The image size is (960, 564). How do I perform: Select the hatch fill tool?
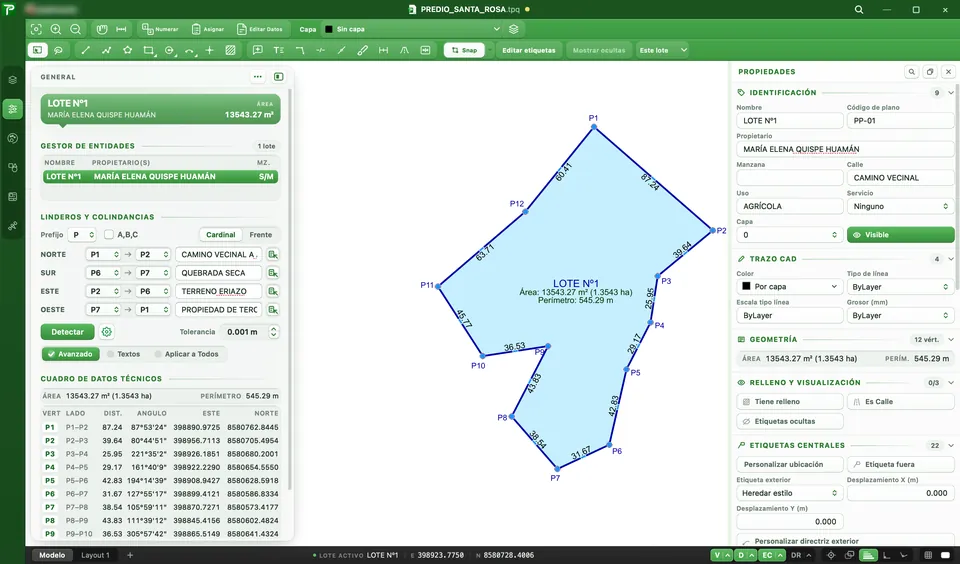[x=230, y=50]
